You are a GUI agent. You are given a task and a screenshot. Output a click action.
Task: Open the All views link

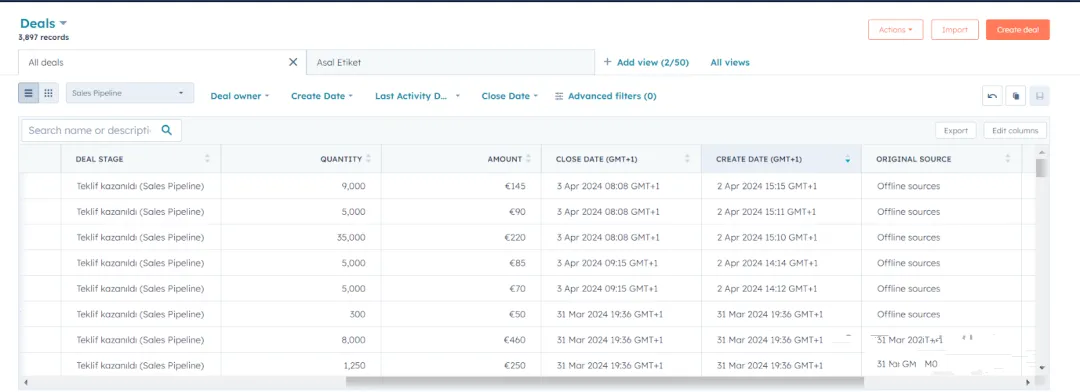coord(730,62)
